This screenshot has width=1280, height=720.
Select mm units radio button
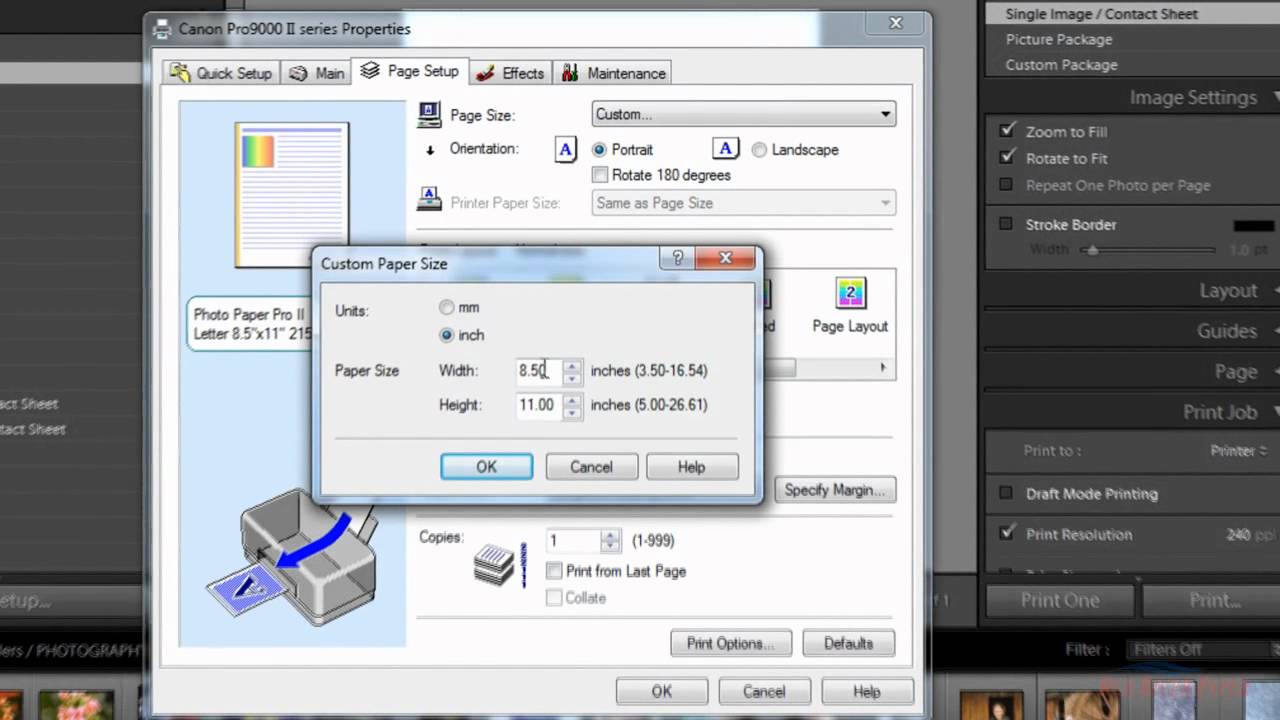tap(447, 308)
